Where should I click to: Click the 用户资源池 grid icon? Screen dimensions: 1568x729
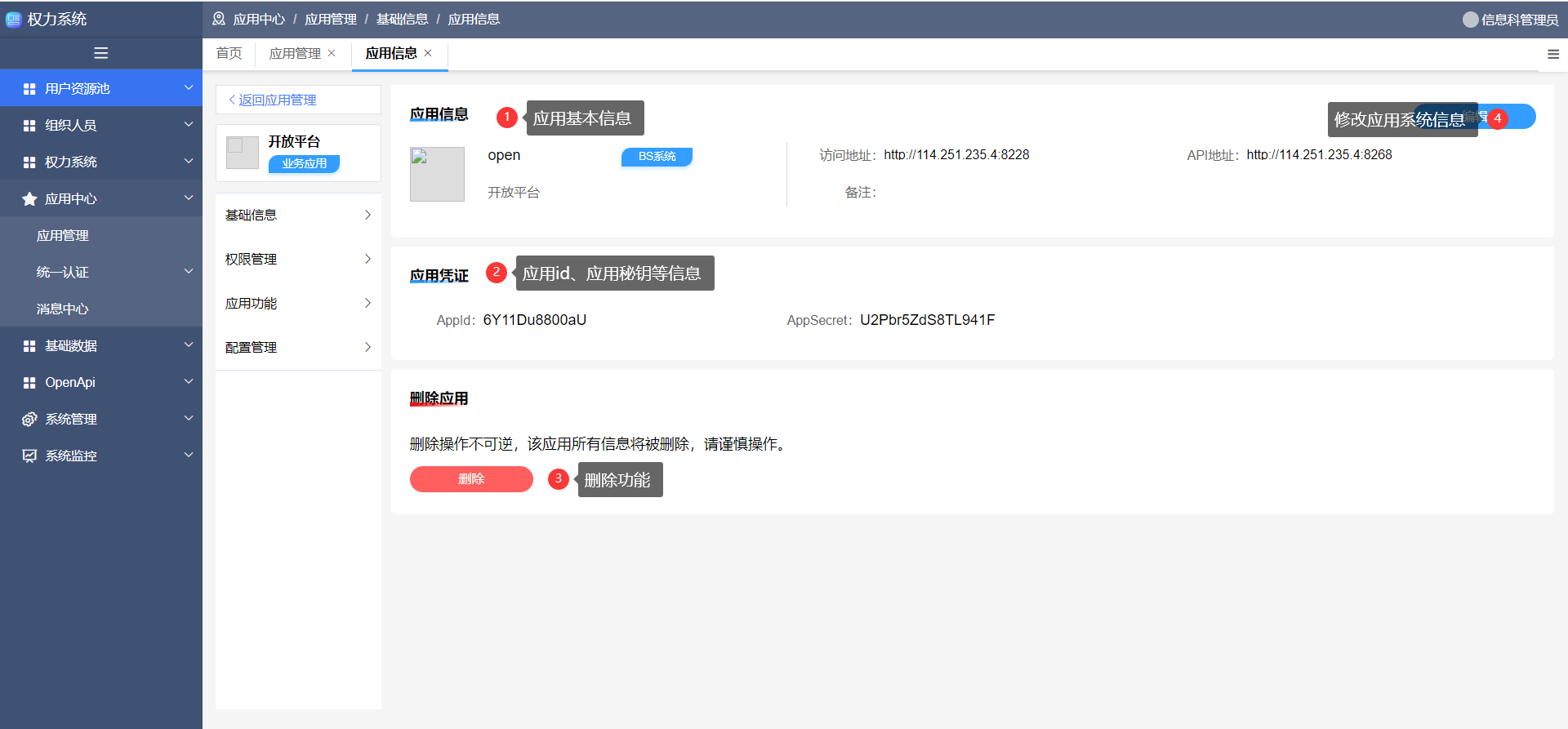coord(29,88)
